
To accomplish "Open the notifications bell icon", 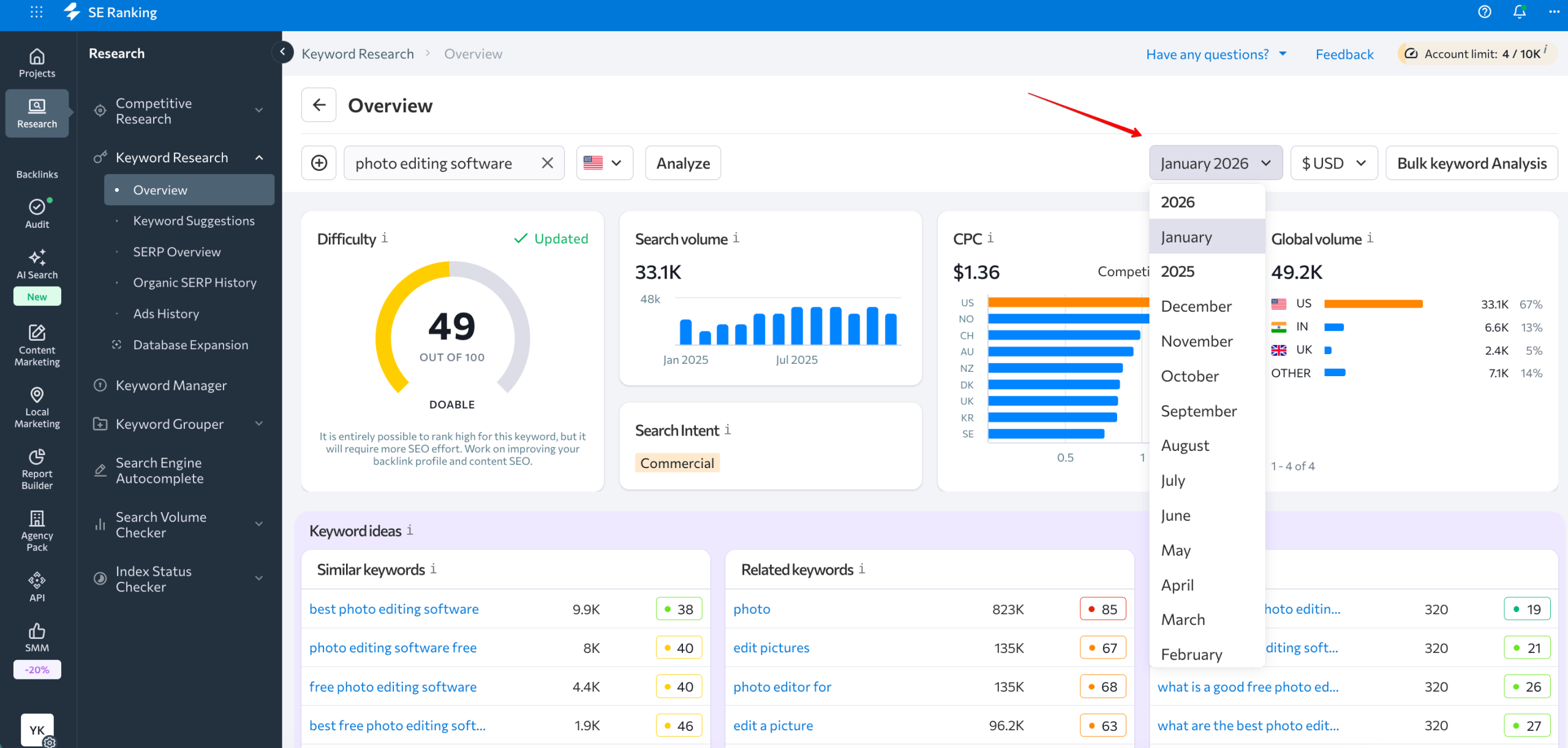I will (1520, 12).
